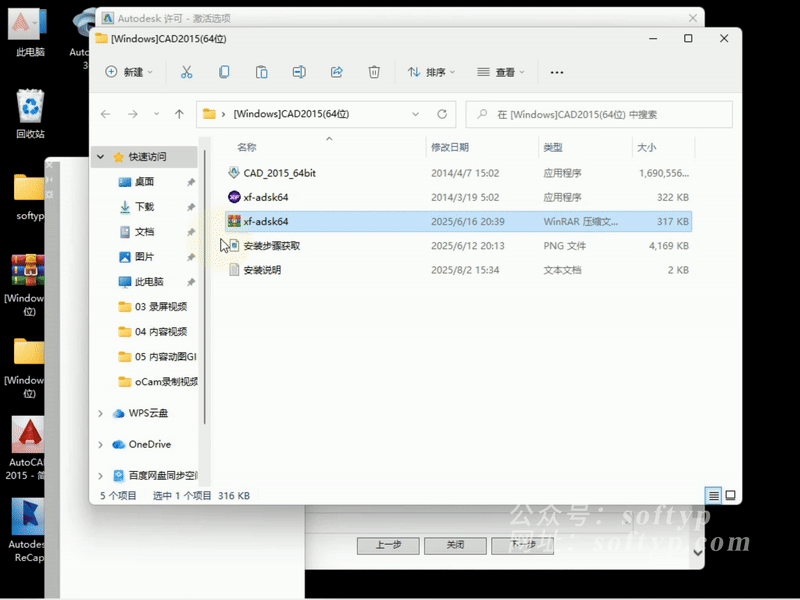
Task: Expand the address bar history dropdown
Action: pos(415,114)
